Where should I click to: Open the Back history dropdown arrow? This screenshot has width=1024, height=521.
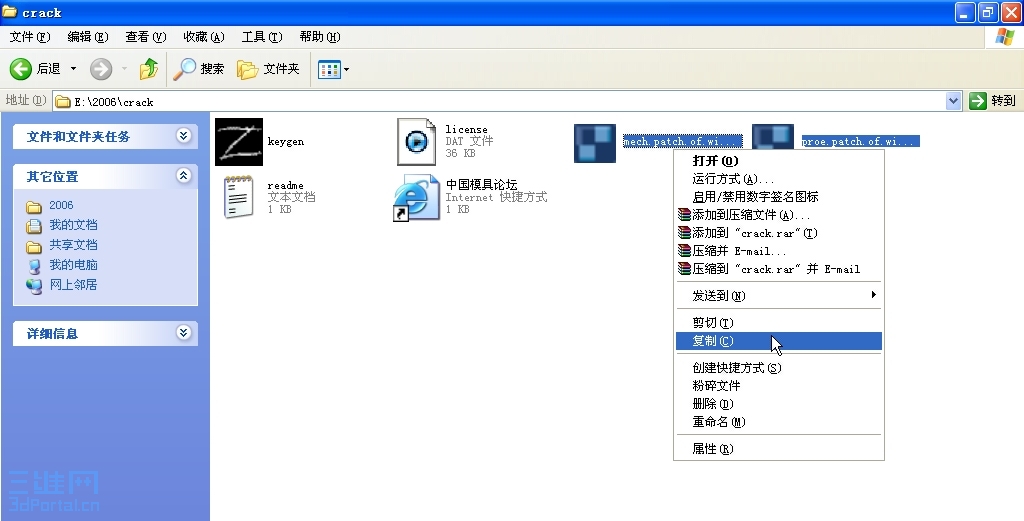coord(73,69)
